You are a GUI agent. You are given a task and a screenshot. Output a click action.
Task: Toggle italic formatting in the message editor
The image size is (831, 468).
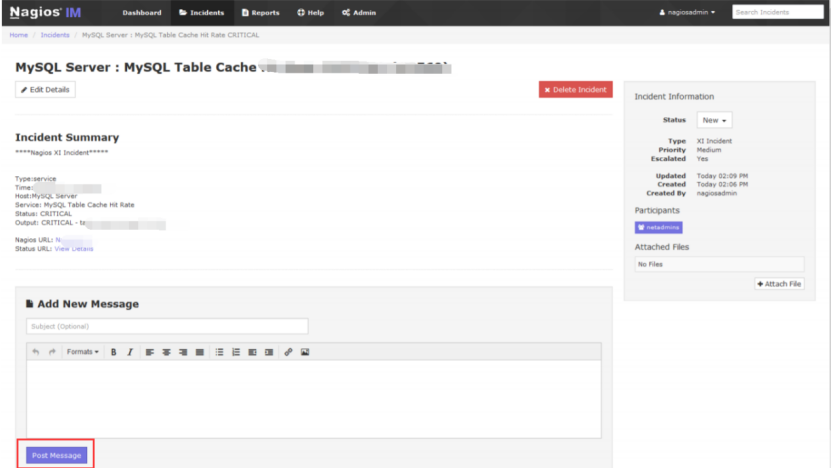[130, 352]
